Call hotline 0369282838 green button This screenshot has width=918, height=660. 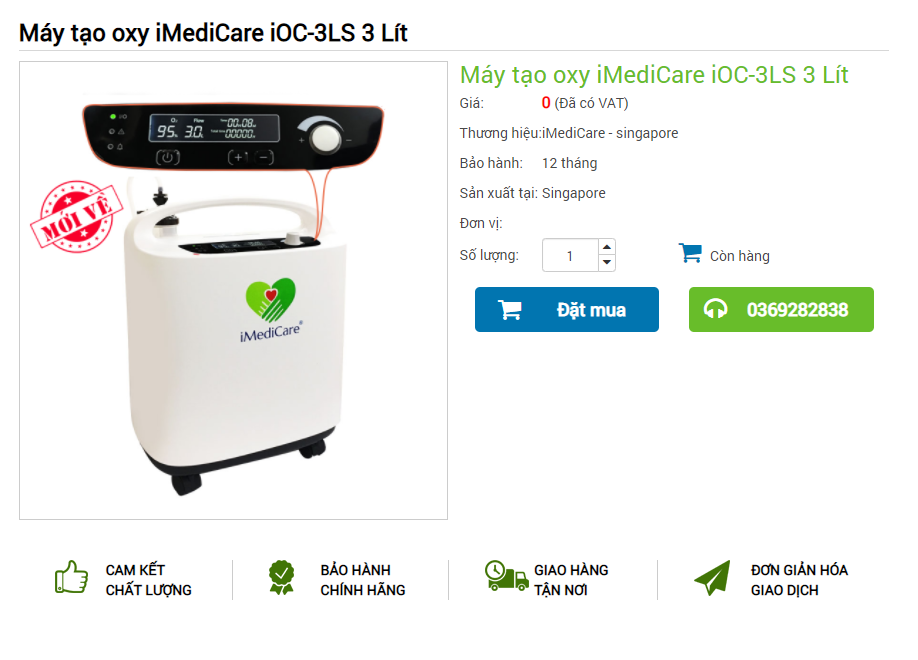pos(781,309)
